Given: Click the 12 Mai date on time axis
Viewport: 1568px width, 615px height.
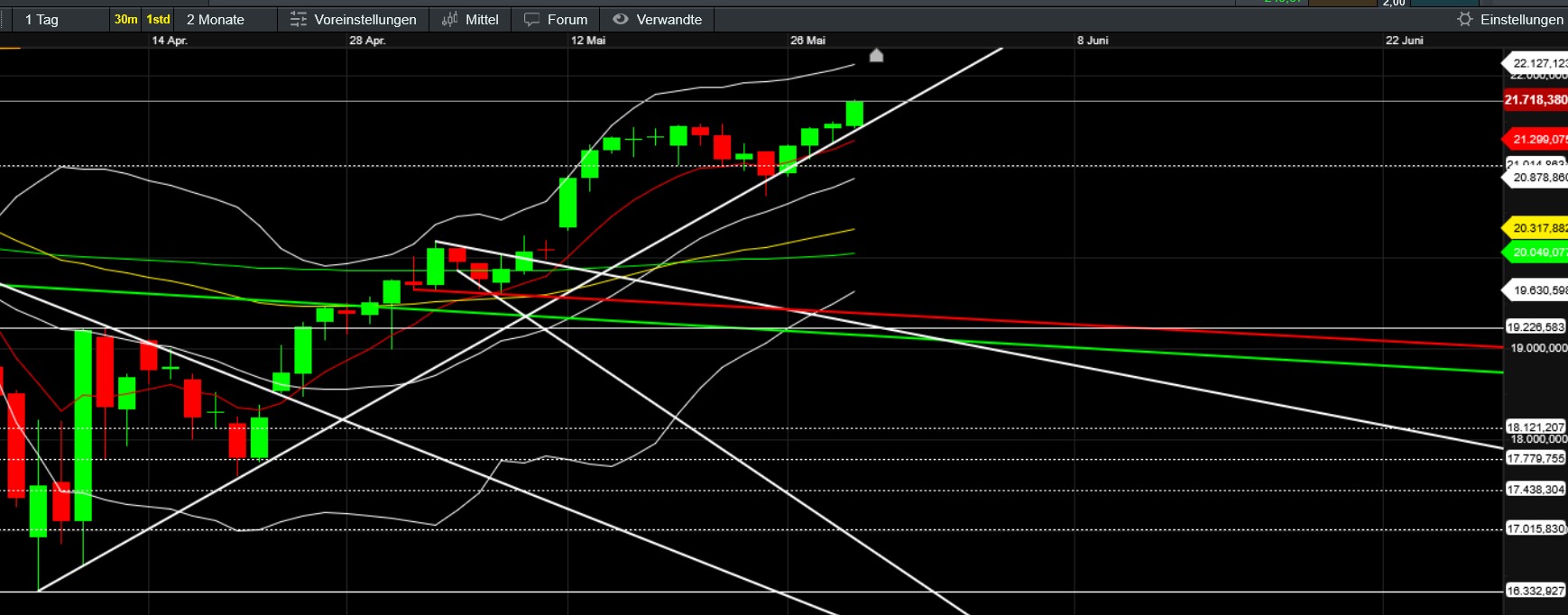Looking at the screenshot, I should tap(588, 41).
